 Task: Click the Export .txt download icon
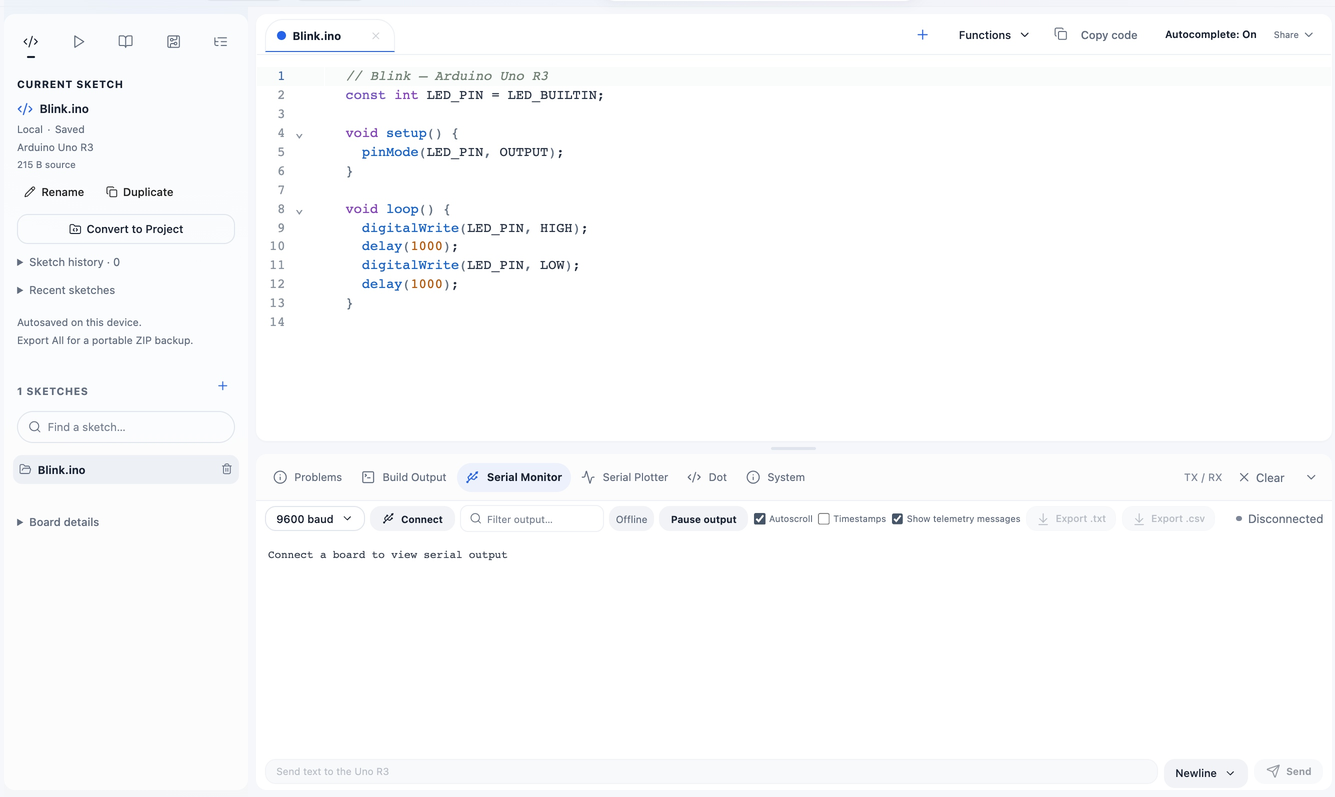(1043, 519)
